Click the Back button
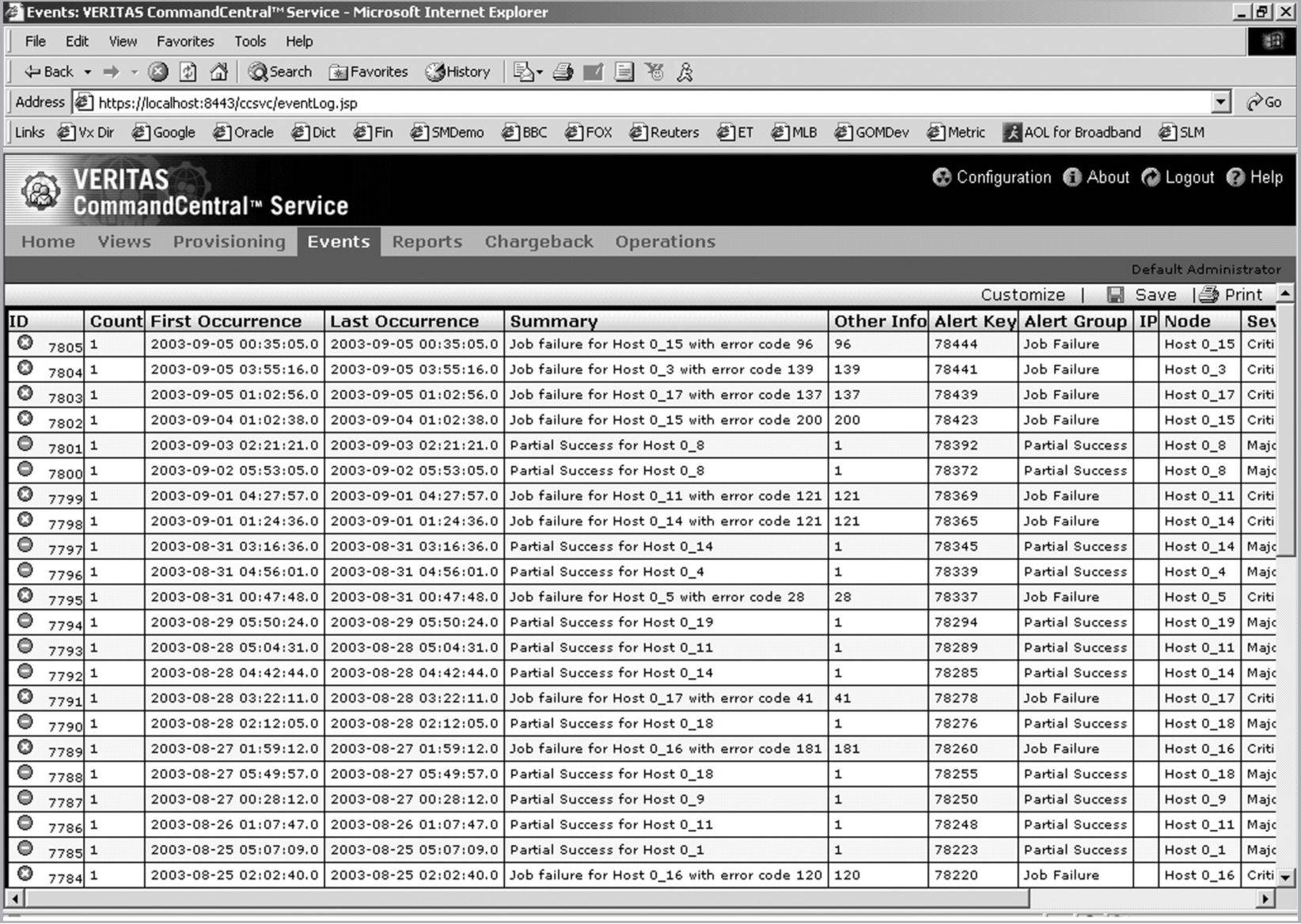This screenshot has width=1301, height=924. pos(49,72)
